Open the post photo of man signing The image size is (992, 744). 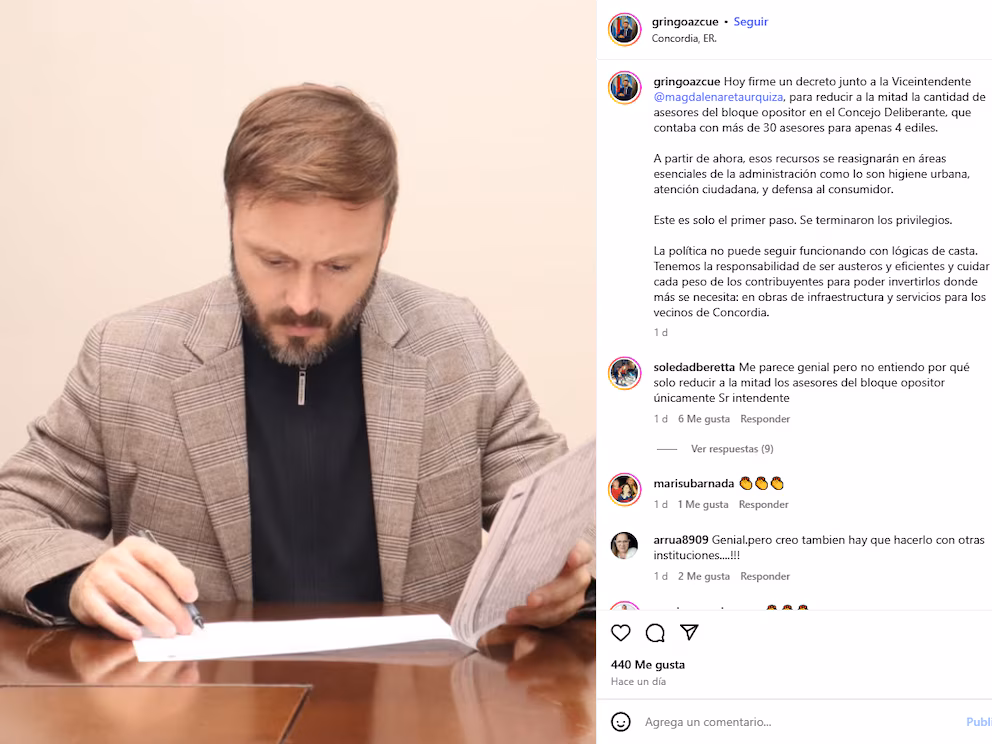298,372
